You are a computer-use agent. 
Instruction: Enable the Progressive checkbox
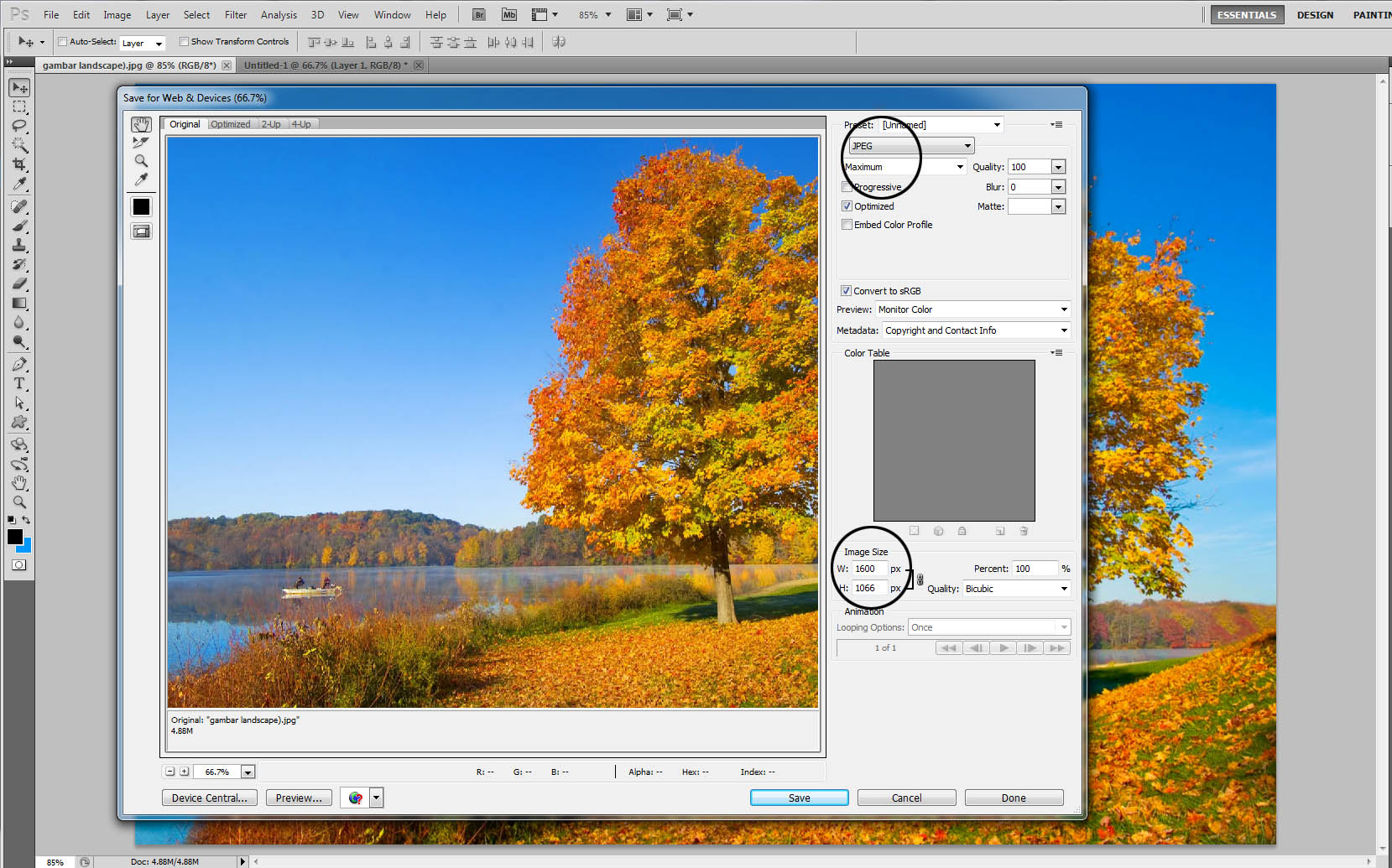(x=847, y=186)
